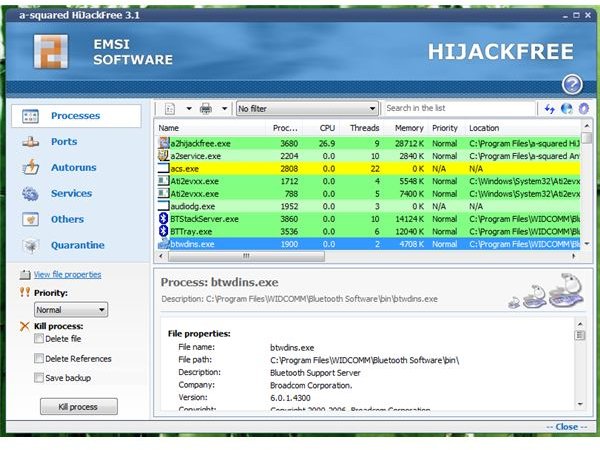Click the Kill process button
600x450 pixels.
[78, 407]
